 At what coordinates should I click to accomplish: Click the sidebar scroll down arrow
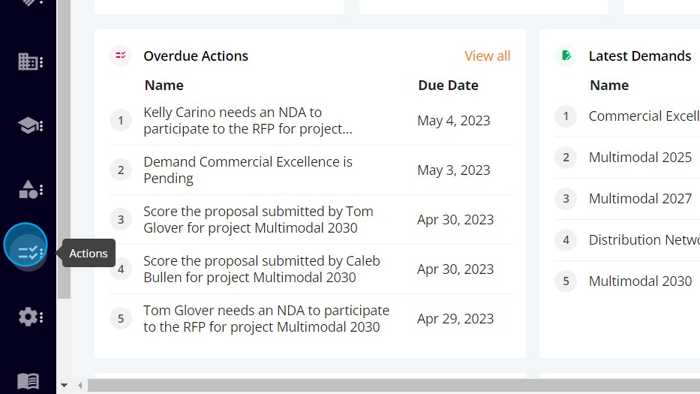point(64,385)
